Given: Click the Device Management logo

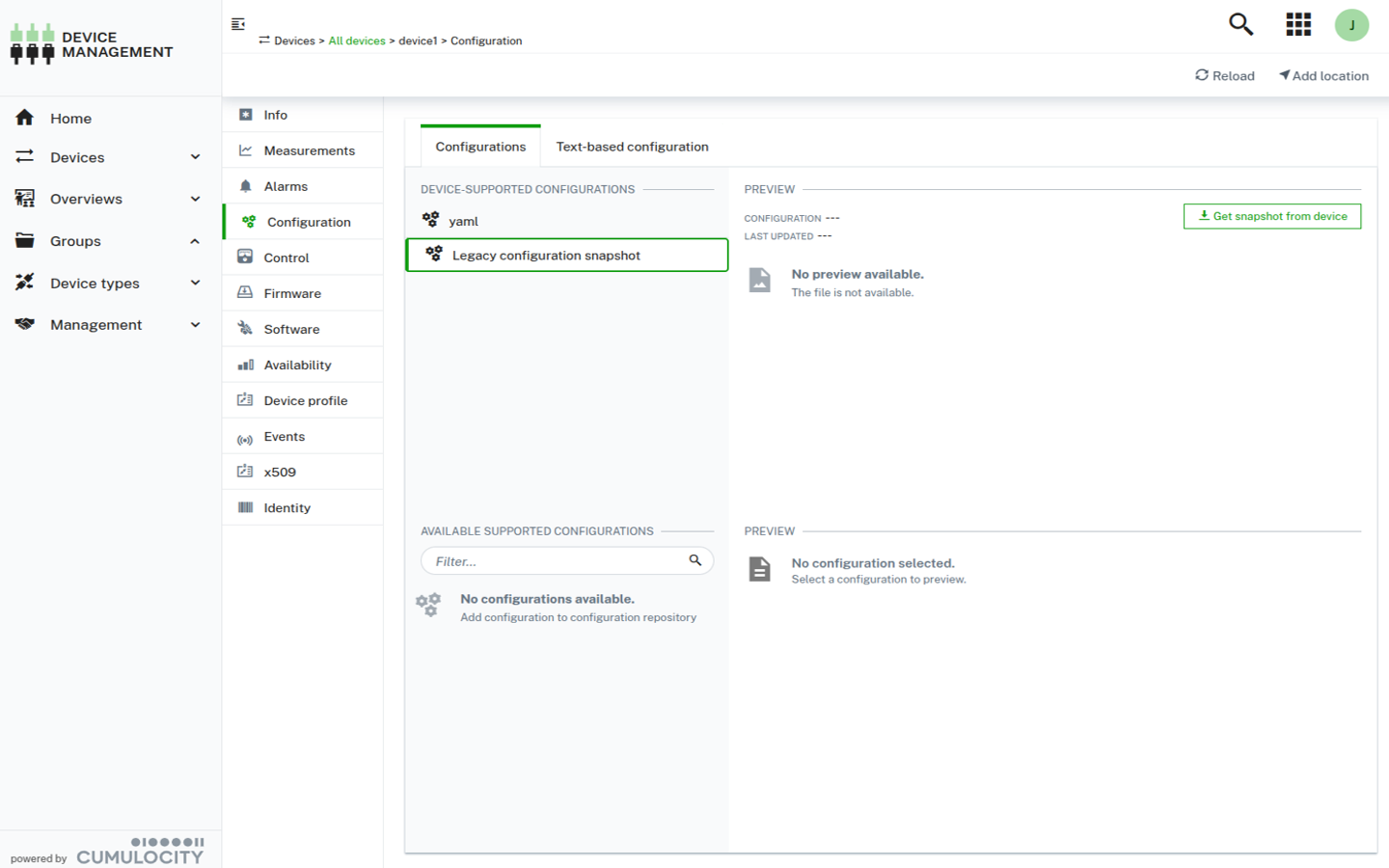Looking at the screenshot, I should point(92,43).
